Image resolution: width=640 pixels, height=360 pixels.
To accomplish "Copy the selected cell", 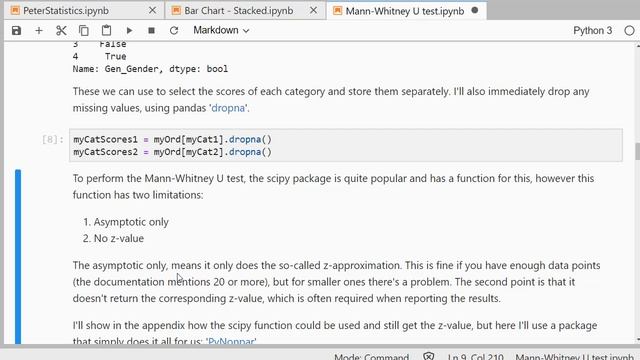I will click(84, 31).
